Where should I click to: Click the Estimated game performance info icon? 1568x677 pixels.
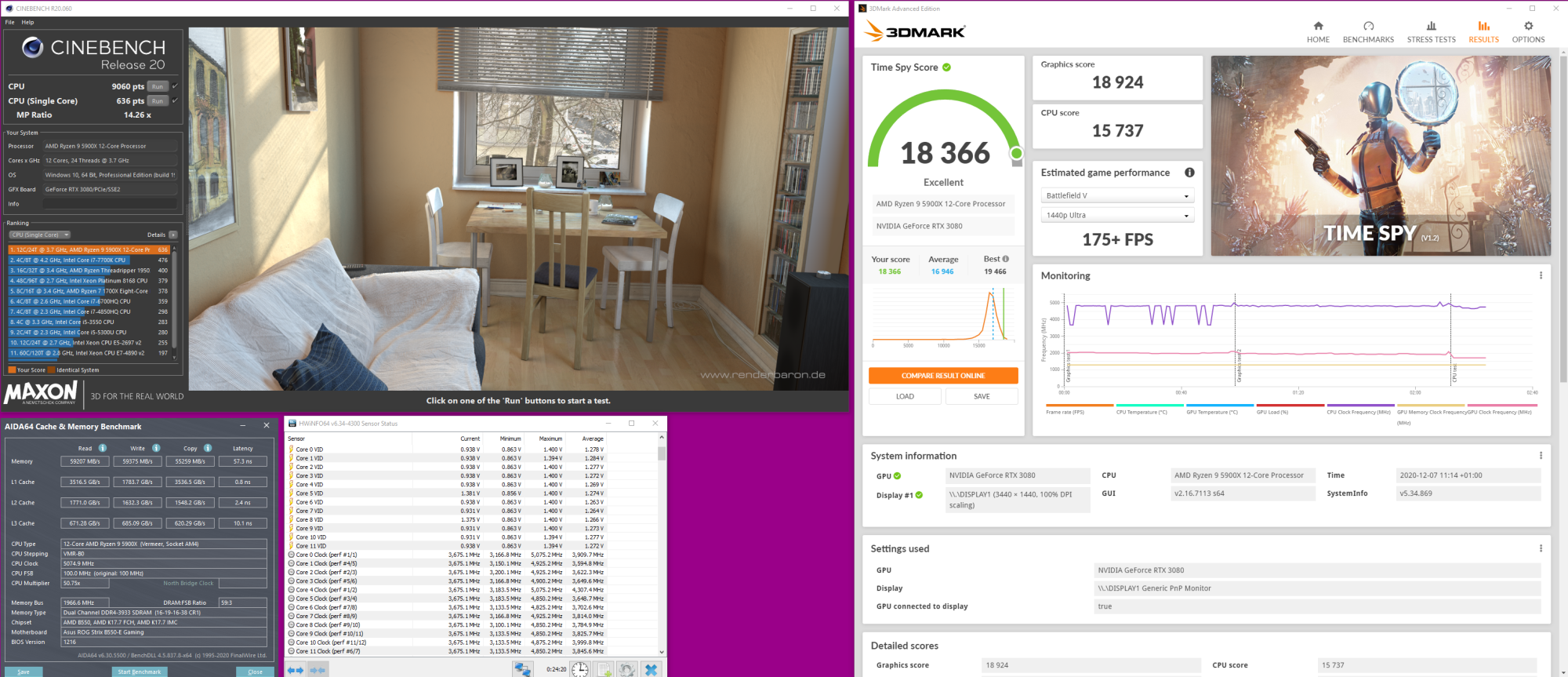point(1189,173)
